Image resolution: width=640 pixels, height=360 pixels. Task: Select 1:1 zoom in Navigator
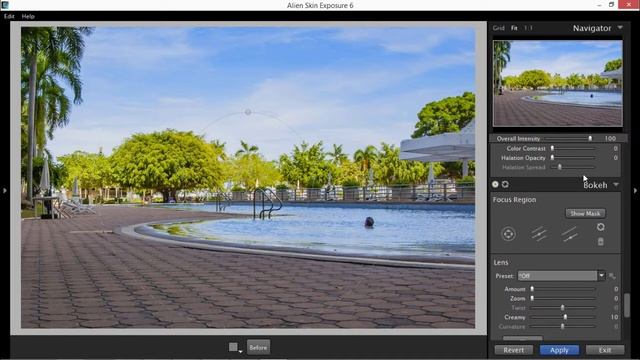[x=528, y=28]
